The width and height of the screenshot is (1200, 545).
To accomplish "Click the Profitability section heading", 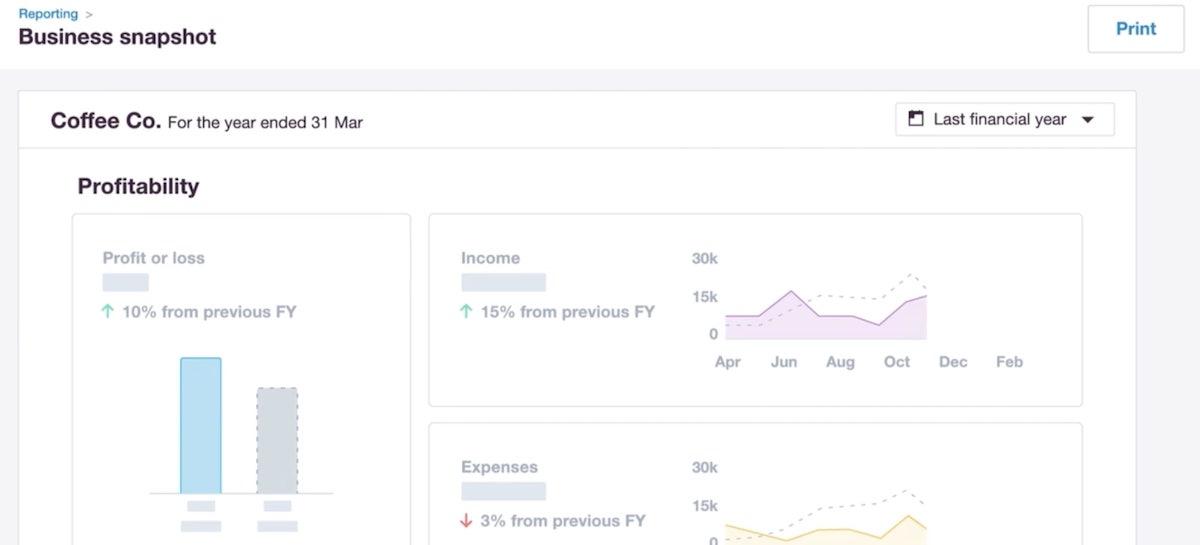I will point(138,186).
